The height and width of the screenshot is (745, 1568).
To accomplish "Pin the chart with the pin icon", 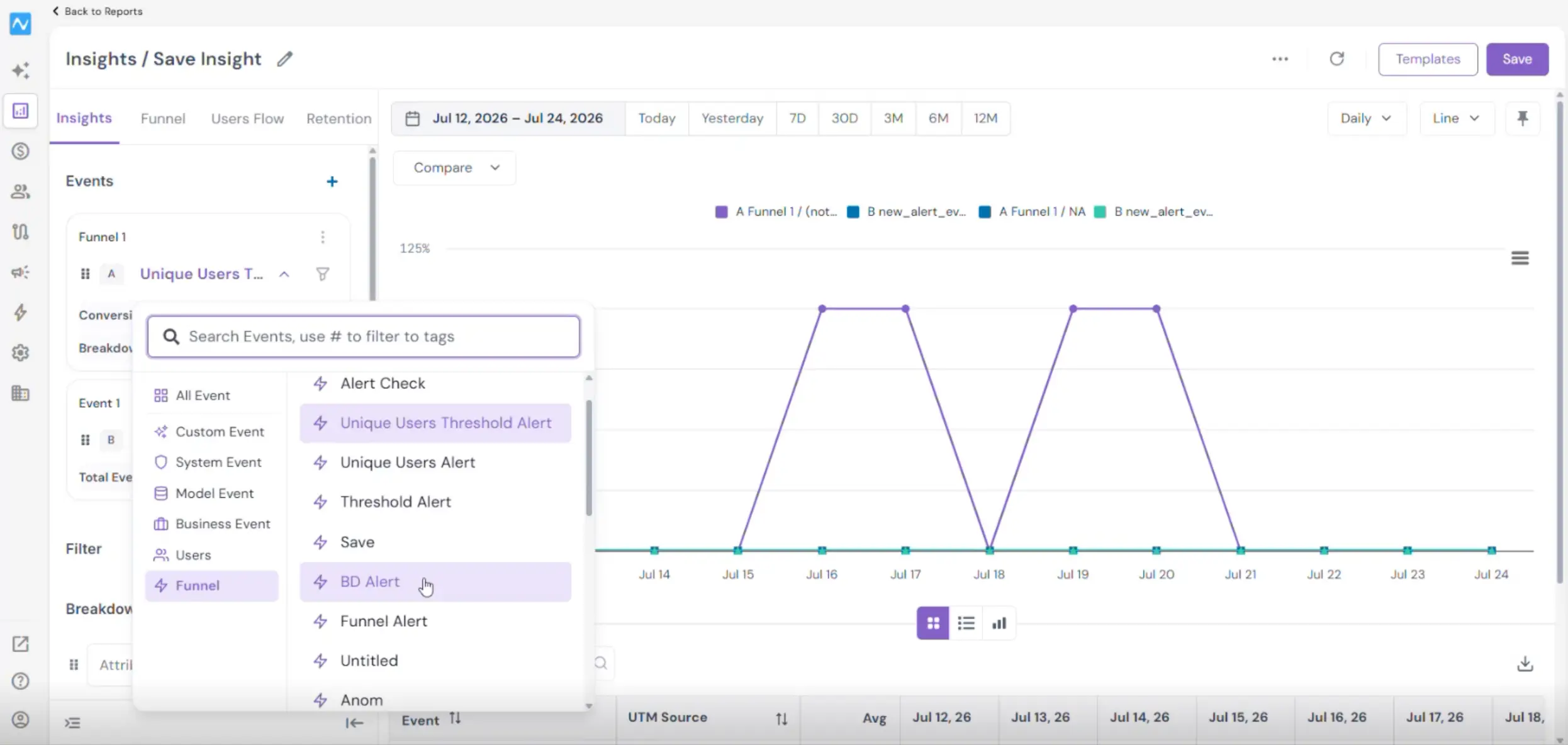I will coord(1523,118).
